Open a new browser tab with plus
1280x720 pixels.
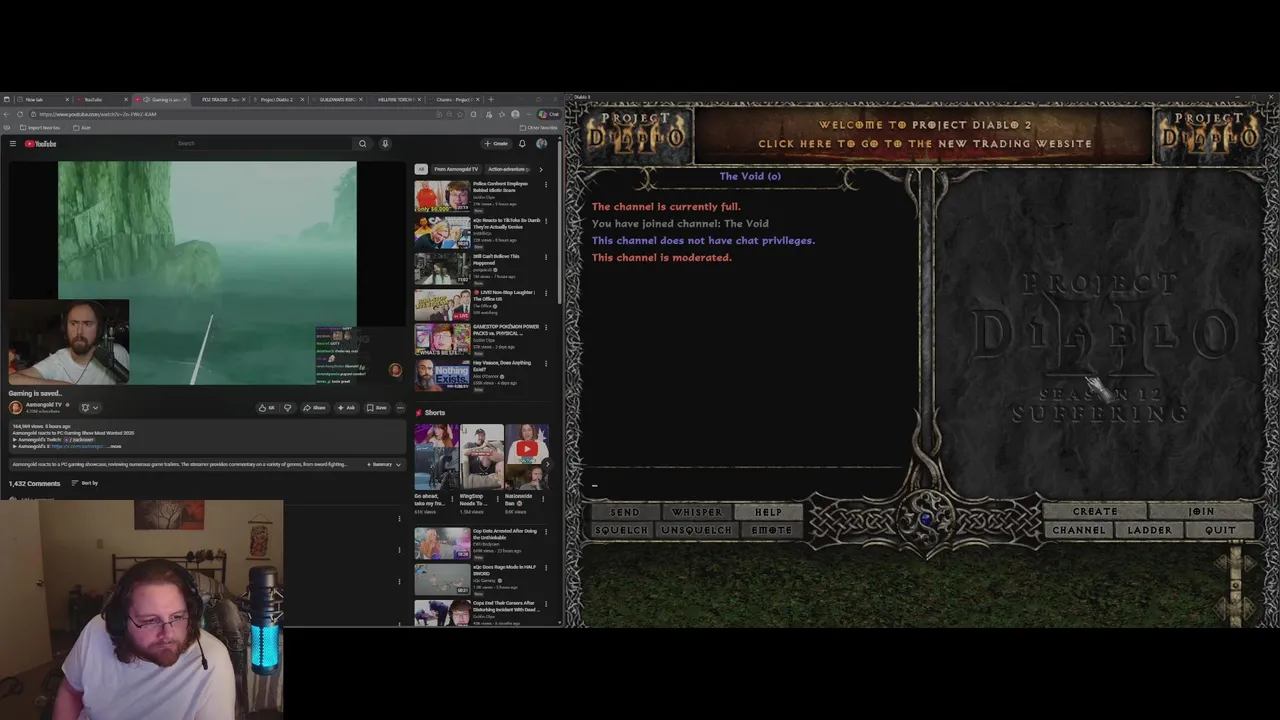[490, 100]
